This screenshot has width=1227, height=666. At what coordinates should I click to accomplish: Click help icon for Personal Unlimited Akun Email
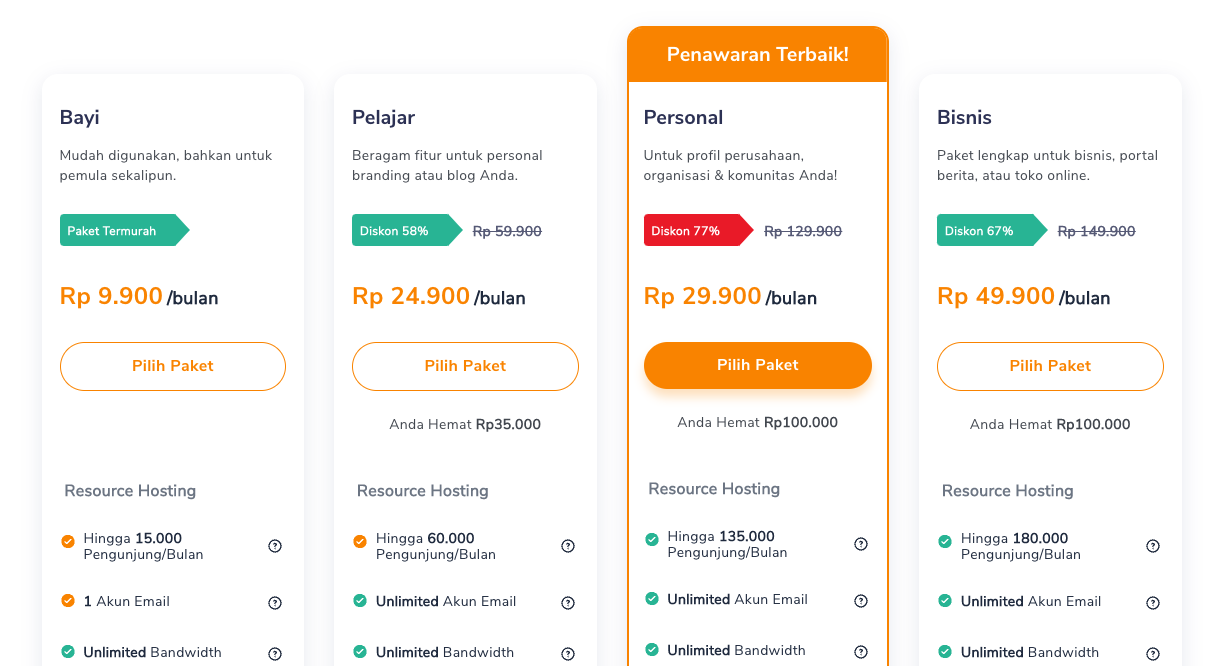(x=861, y=601)
